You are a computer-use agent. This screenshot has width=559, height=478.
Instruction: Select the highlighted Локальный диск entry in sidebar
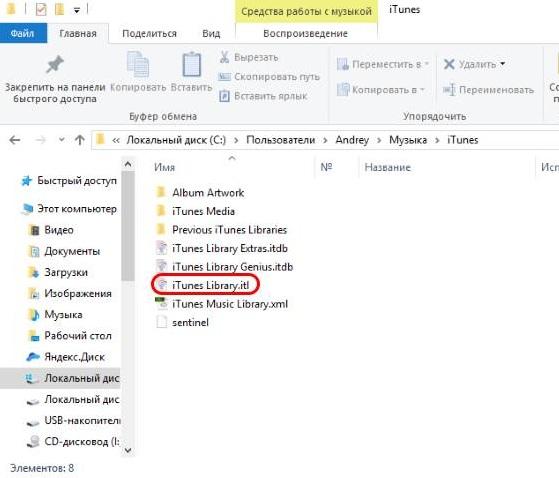point(60,378)
